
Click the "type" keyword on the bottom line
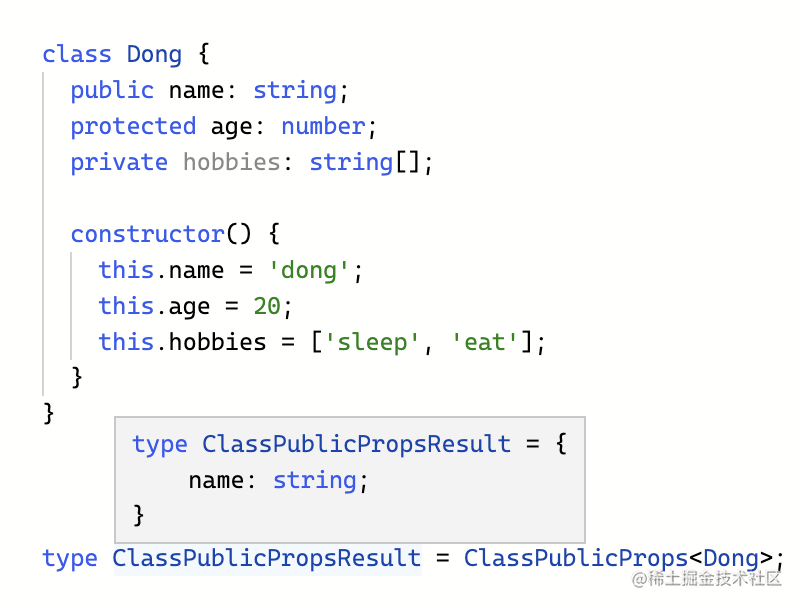70,558
